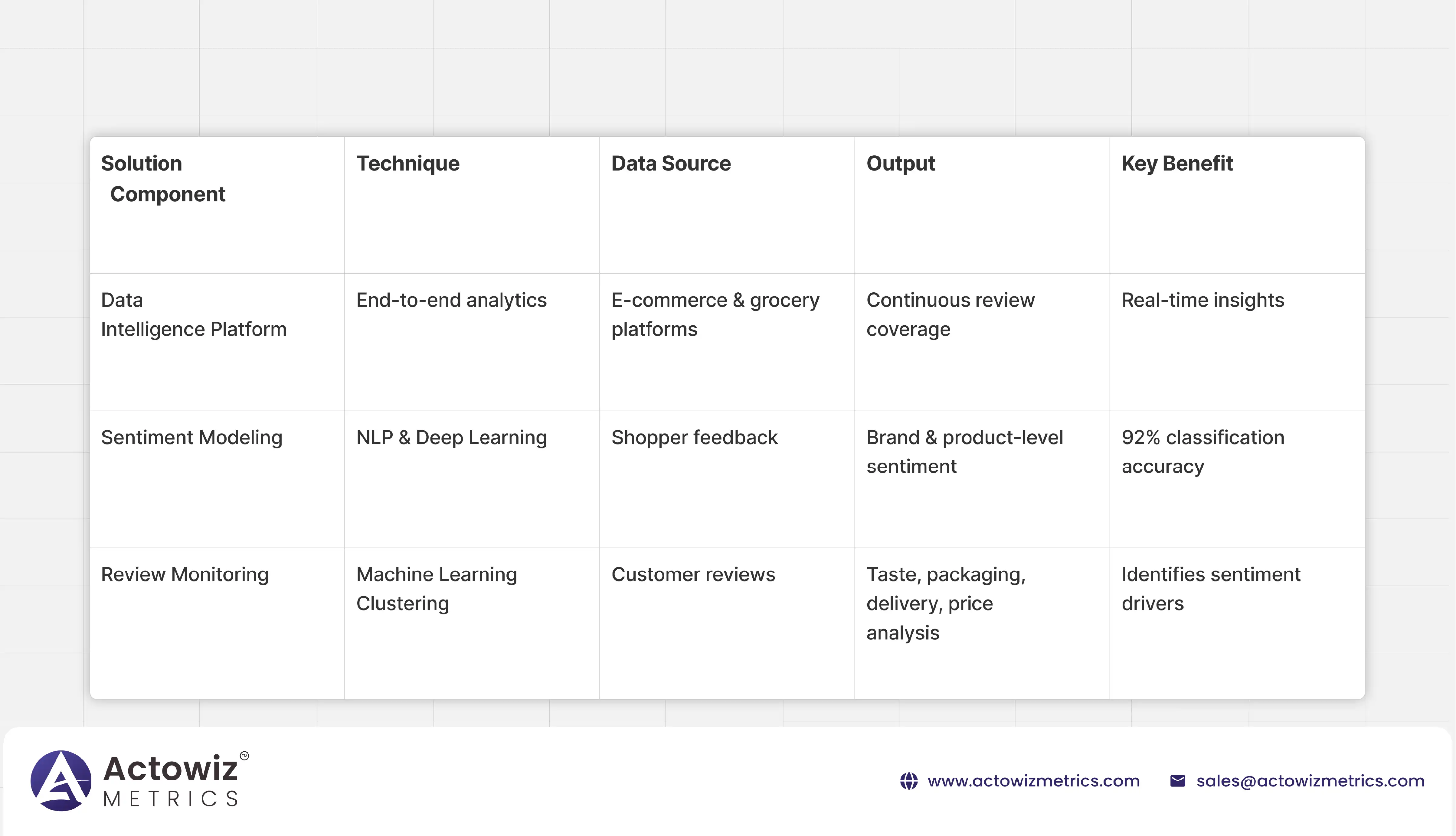This screenshot has height=836, width=1456.
Task: Click the envelope icon beside the email
Action: click(x=1177, y=781)
